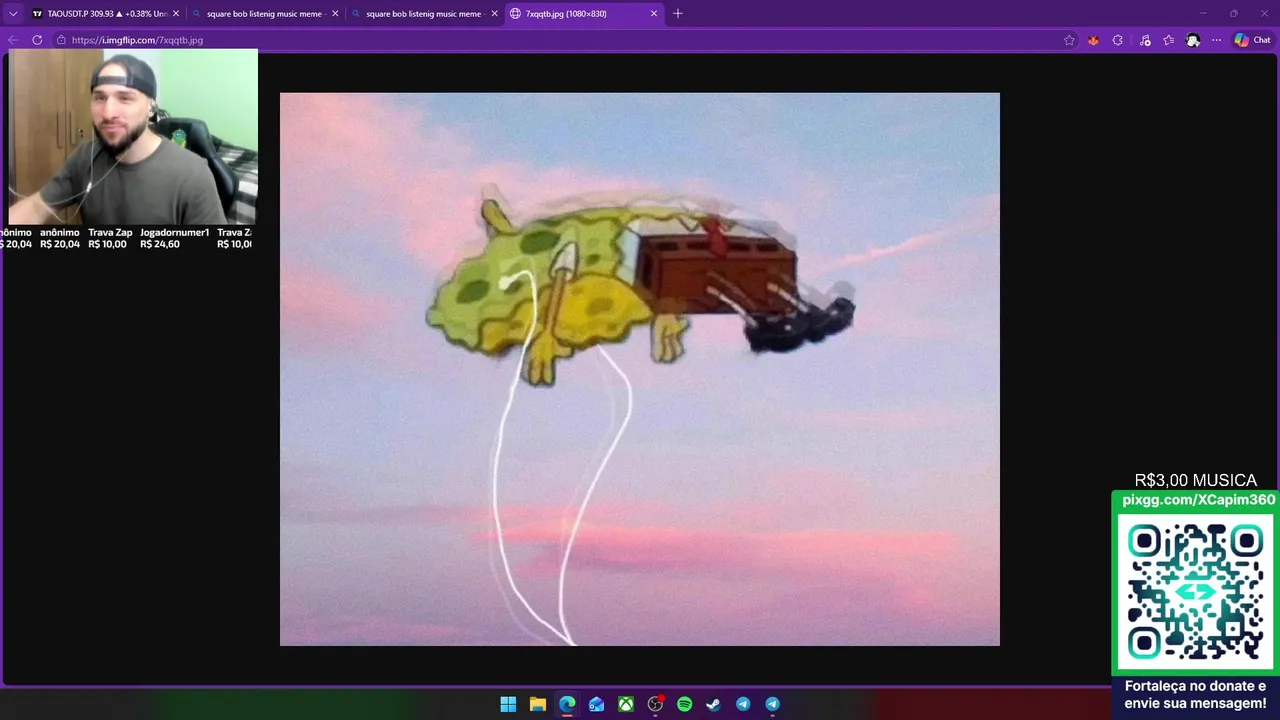Viewport: 1280px width, 720px height.
Task: Click the first Trava Zap R$ 10,00 entry
Action: point(110,238)
